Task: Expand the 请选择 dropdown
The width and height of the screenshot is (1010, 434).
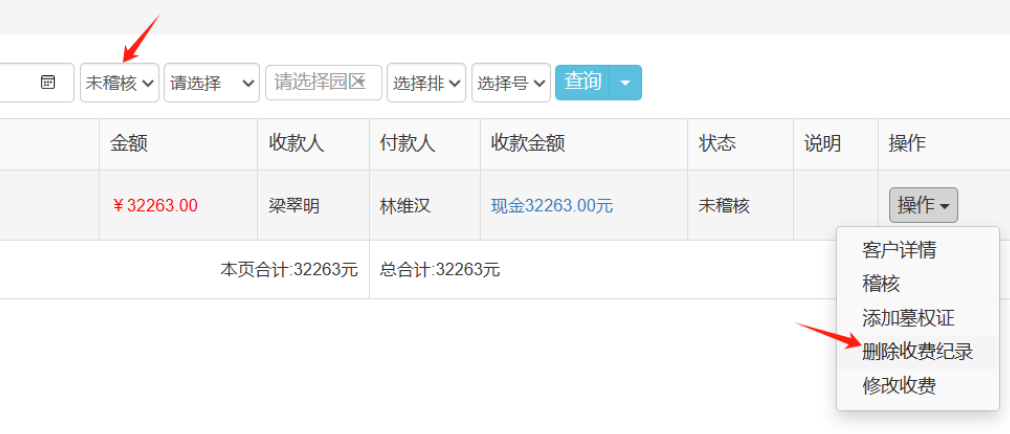Action: pos(212,83)
